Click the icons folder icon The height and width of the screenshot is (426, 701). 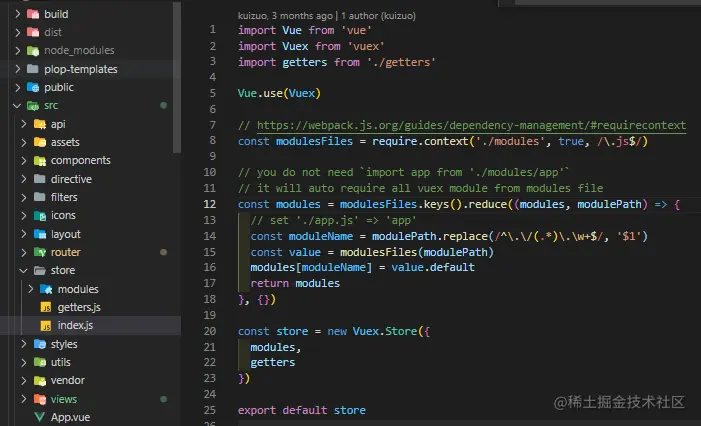40,216
